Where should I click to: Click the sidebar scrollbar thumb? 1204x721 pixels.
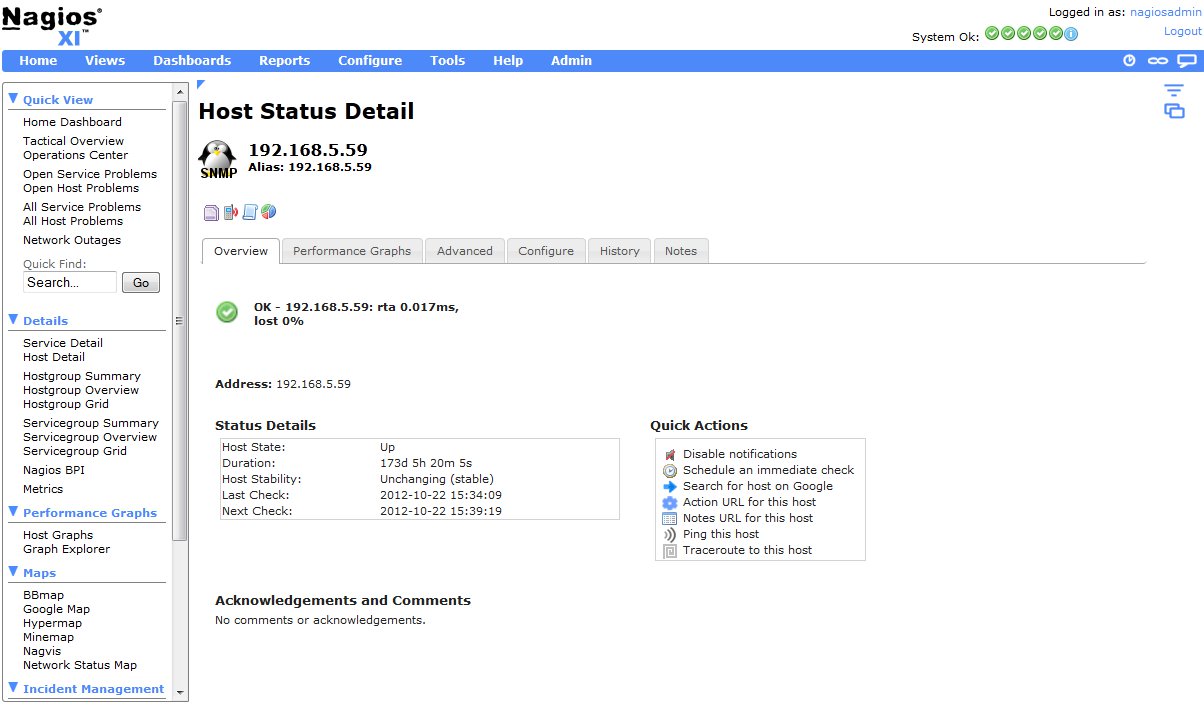[180, 320]
